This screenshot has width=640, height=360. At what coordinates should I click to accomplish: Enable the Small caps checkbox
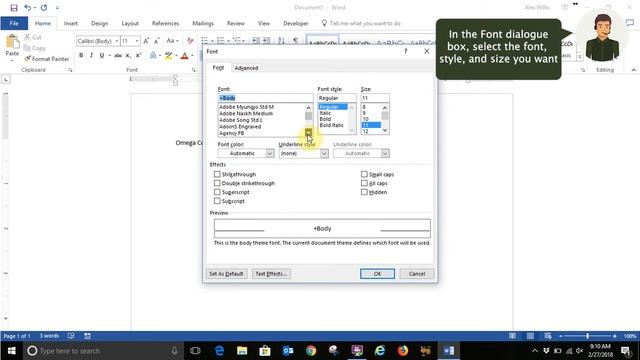click(364, 174)
